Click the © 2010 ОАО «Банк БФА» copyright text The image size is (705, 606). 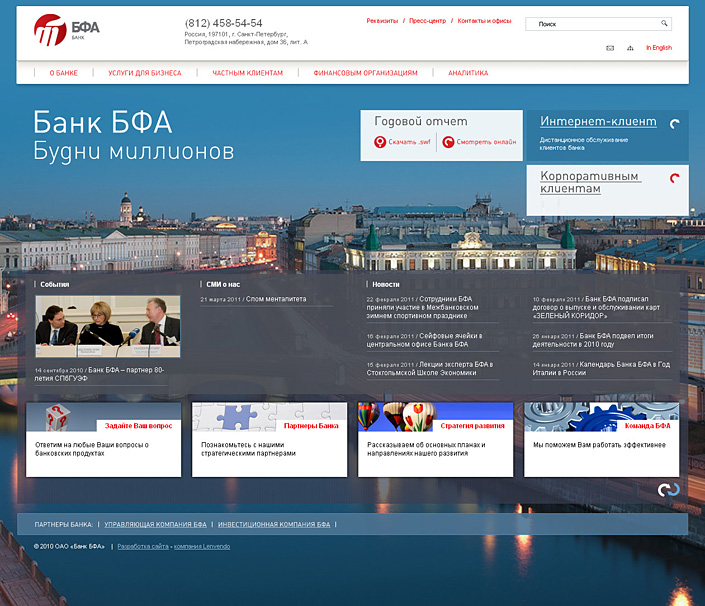pos(69,547)
